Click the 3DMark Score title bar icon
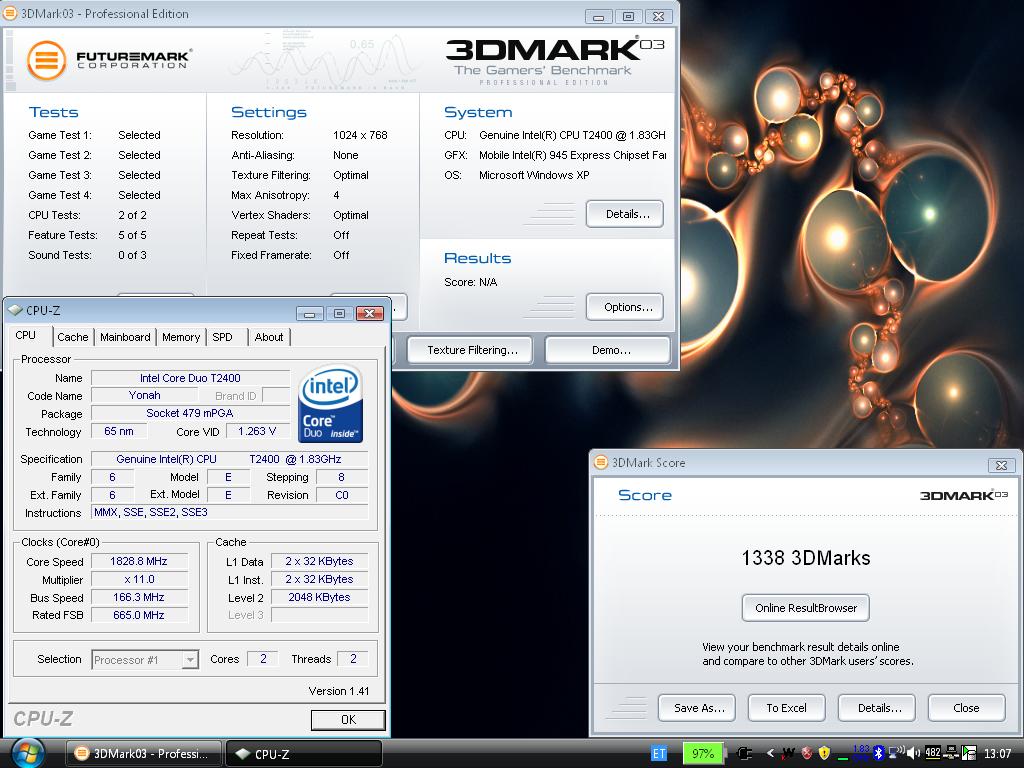Screen dimensions: 1024x768 tap(601, 462)
